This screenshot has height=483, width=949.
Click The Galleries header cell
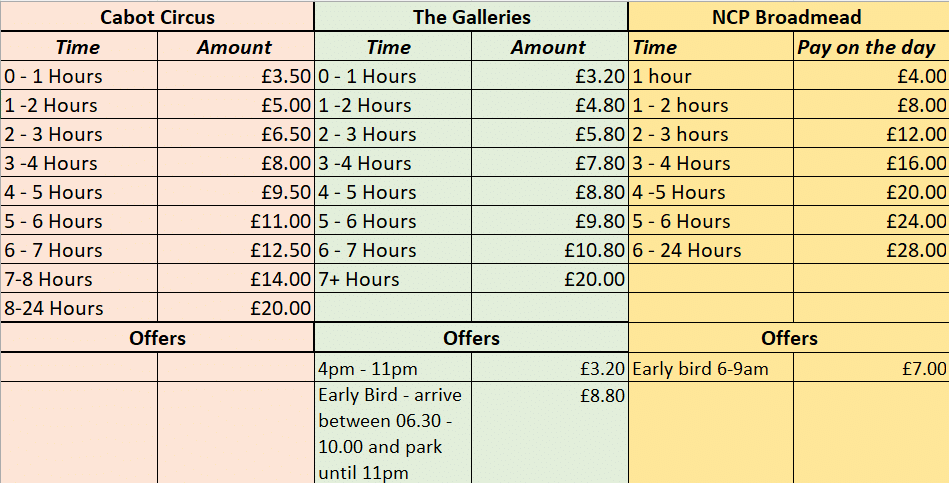[x=471, y=17]
